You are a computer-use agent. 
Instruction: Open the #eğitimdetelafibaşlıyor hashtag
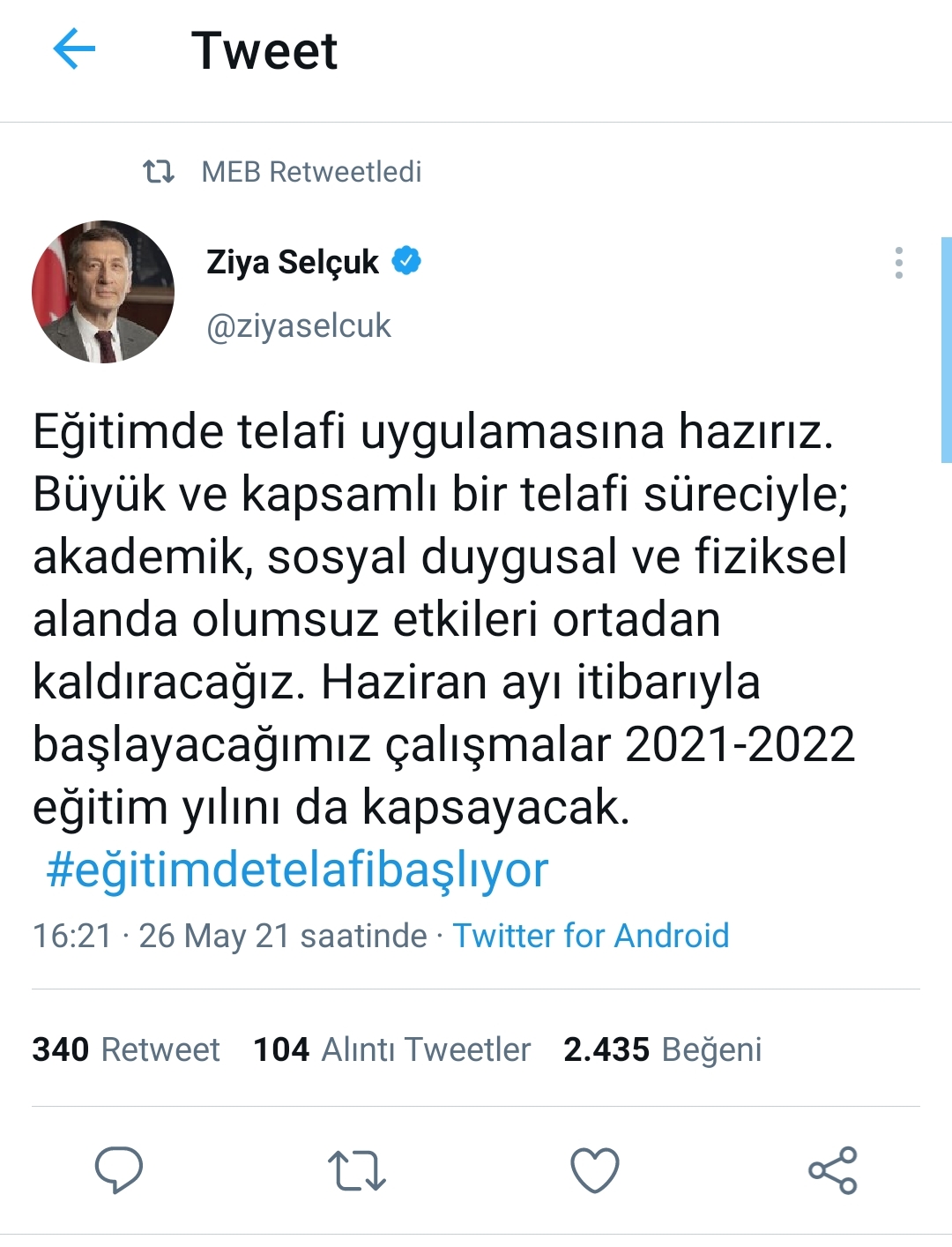[297, 870]
